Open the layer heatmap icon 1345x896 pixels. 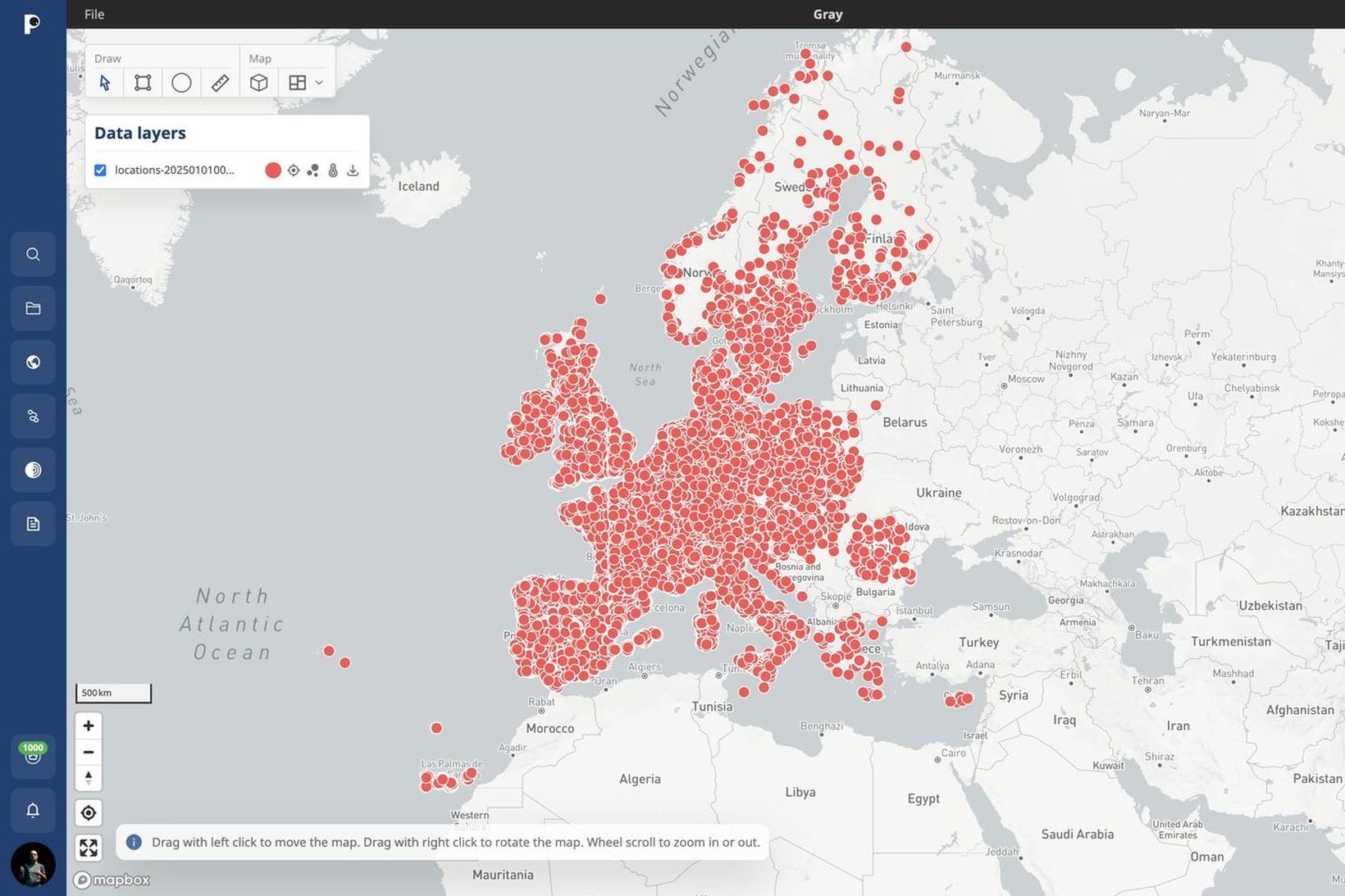[x=333, y=171]
